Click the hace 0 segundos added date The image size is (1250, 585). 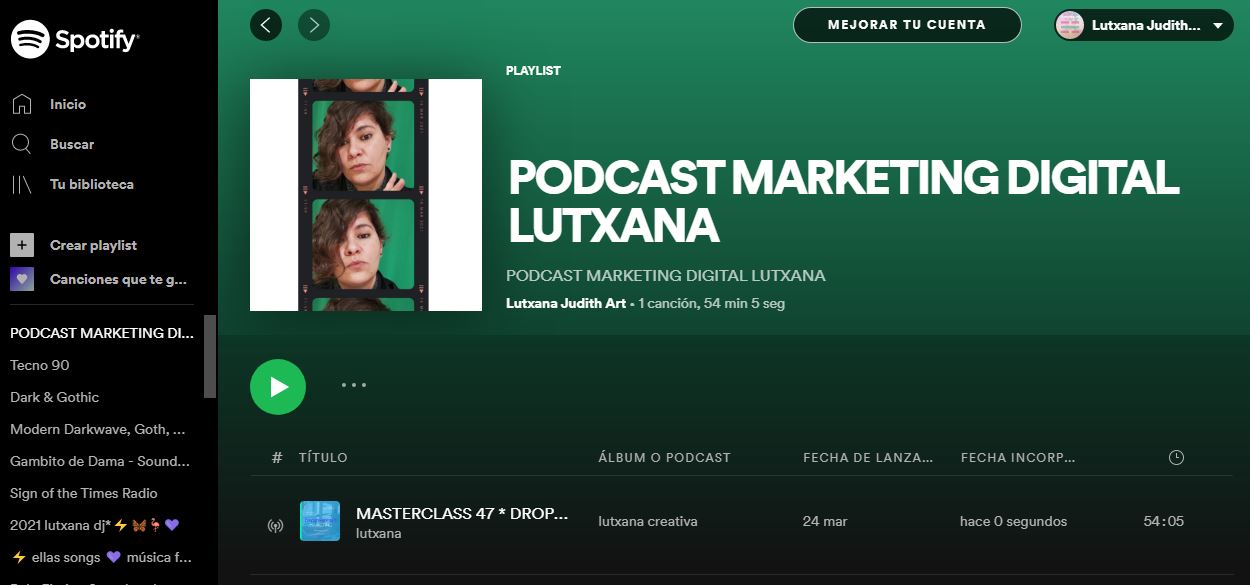(1013, 521)
